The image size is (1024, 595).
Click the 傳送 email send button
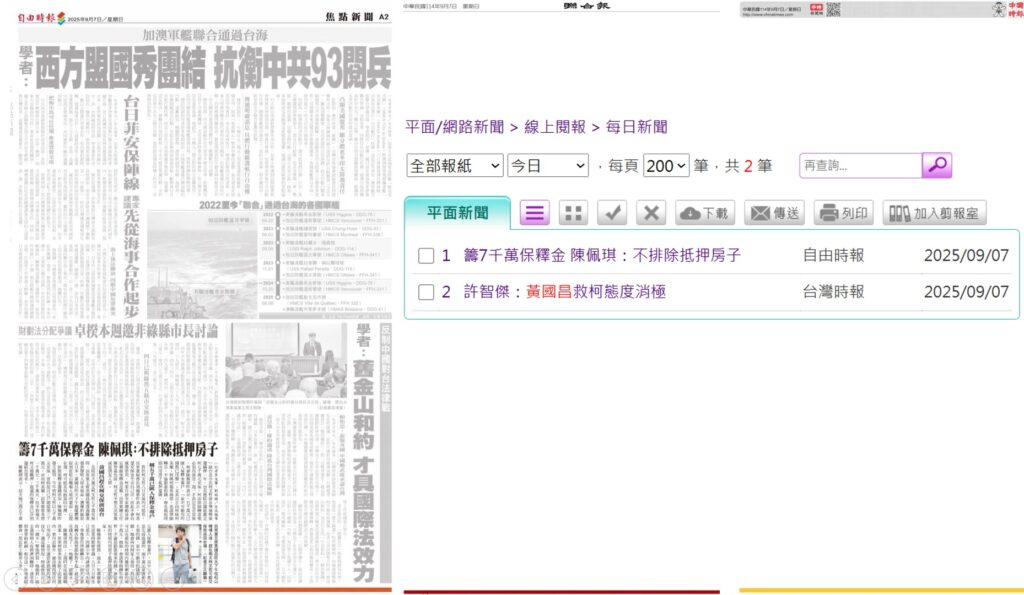774,213
